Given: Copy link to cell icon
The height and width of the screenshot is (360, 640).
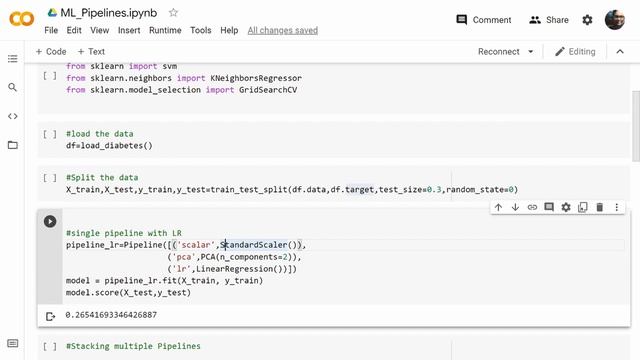Looking at the screenshot, I should tap(532, 207).
